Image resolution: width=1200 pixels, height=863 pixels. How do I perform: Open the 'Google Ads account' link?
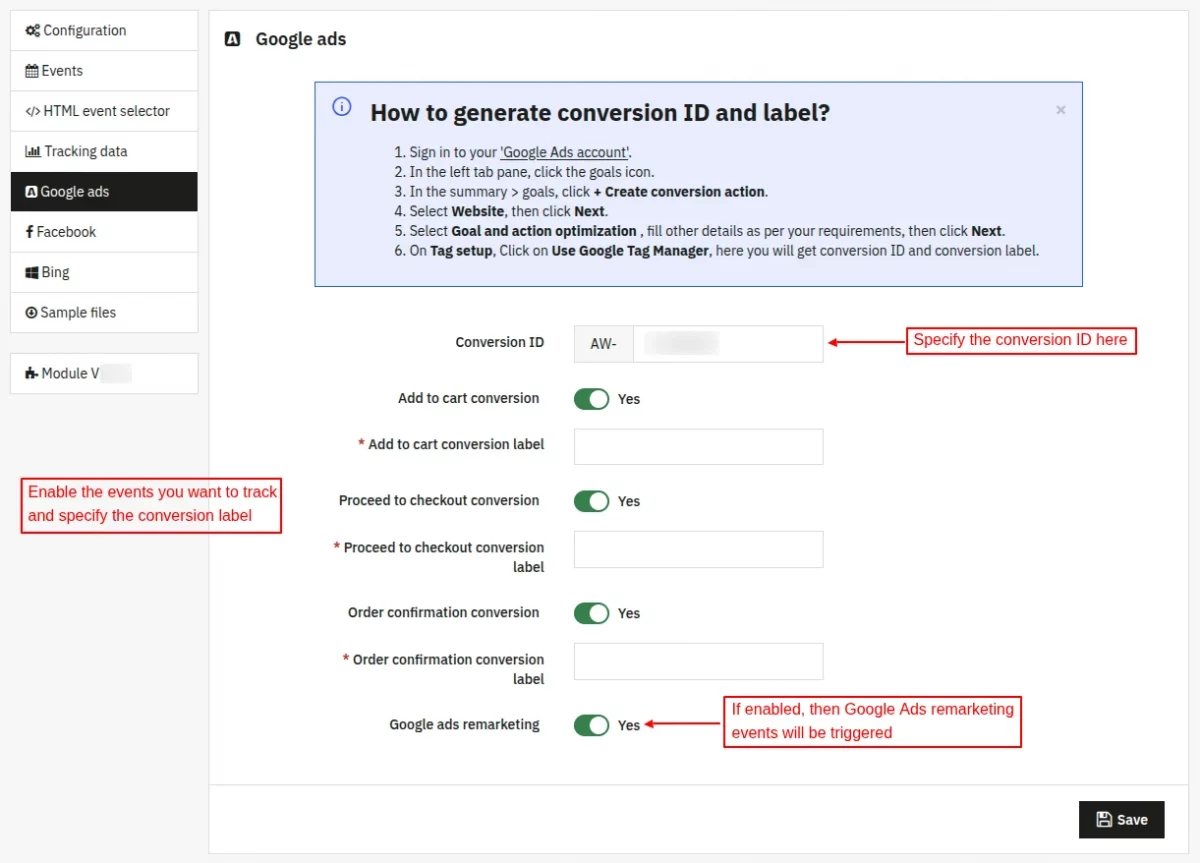click(565, 152)
